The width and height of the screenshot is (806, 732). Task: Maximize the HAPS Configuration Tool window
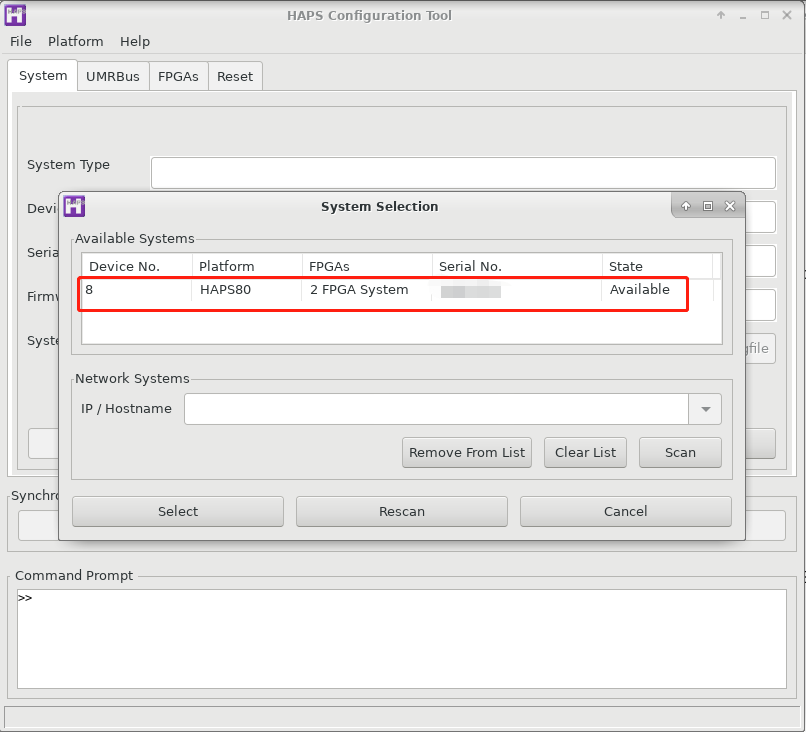click(x=765, y=15)
